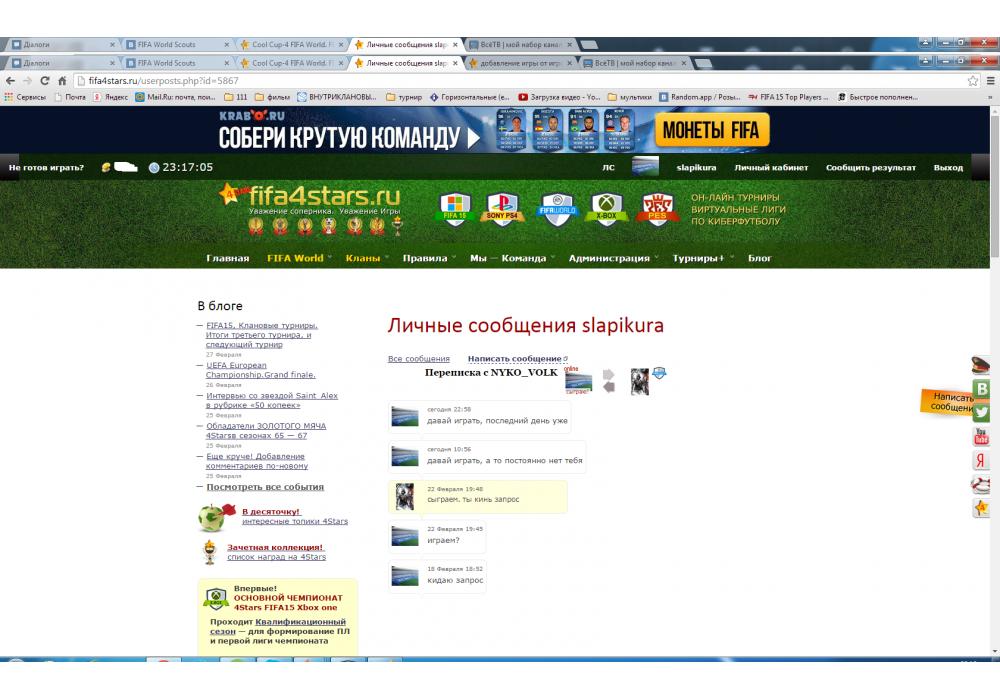Click the lifebuoy help sidebar icon
The height and width of the screenshot is (700, 1000).
coord(981,485)
